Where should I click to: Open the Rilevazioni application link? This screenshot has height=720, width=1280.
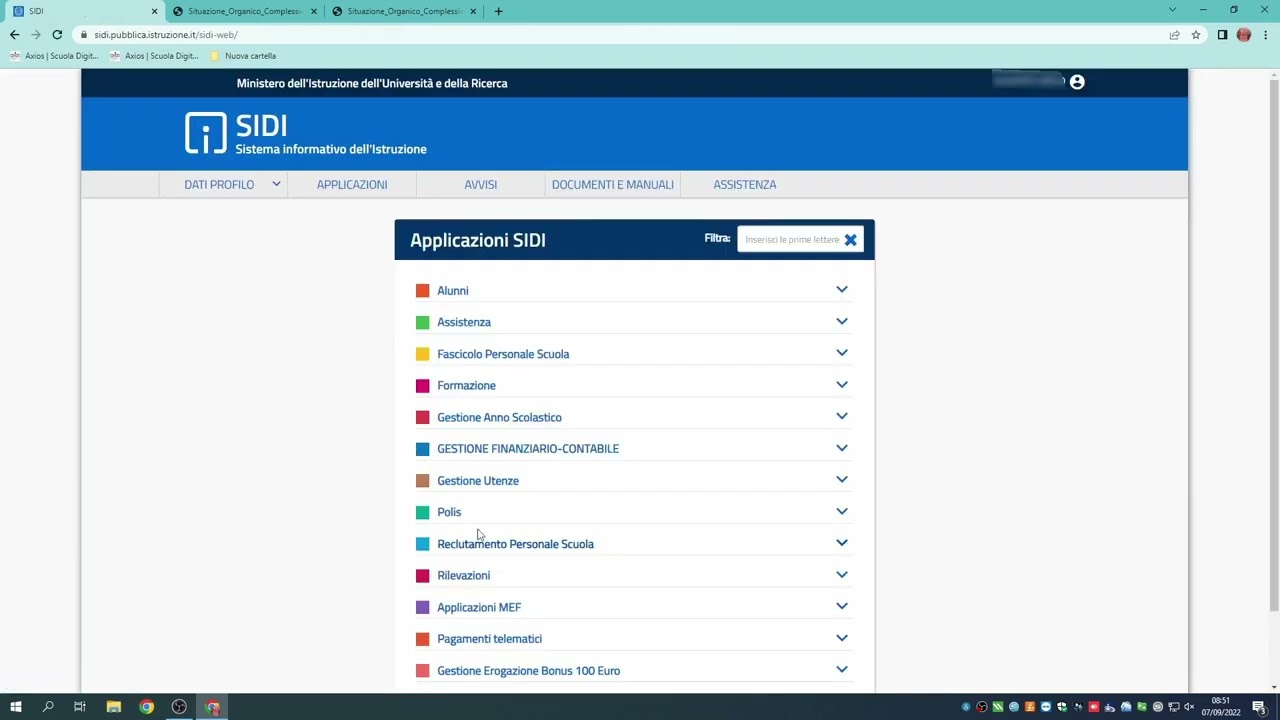463,576
